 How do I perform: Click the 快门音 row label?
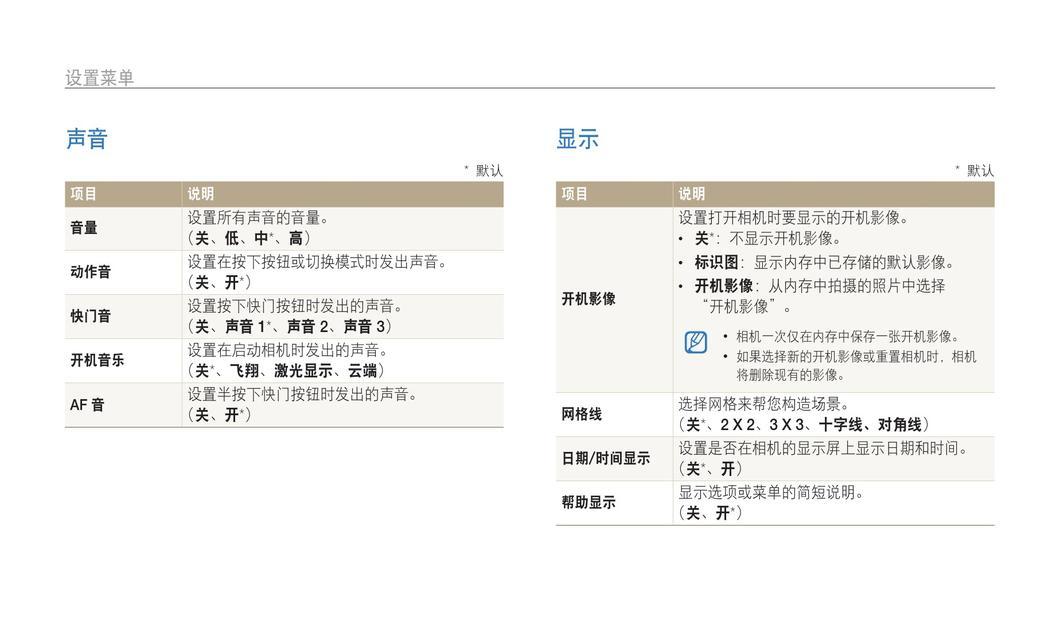(x=91, y=316)
